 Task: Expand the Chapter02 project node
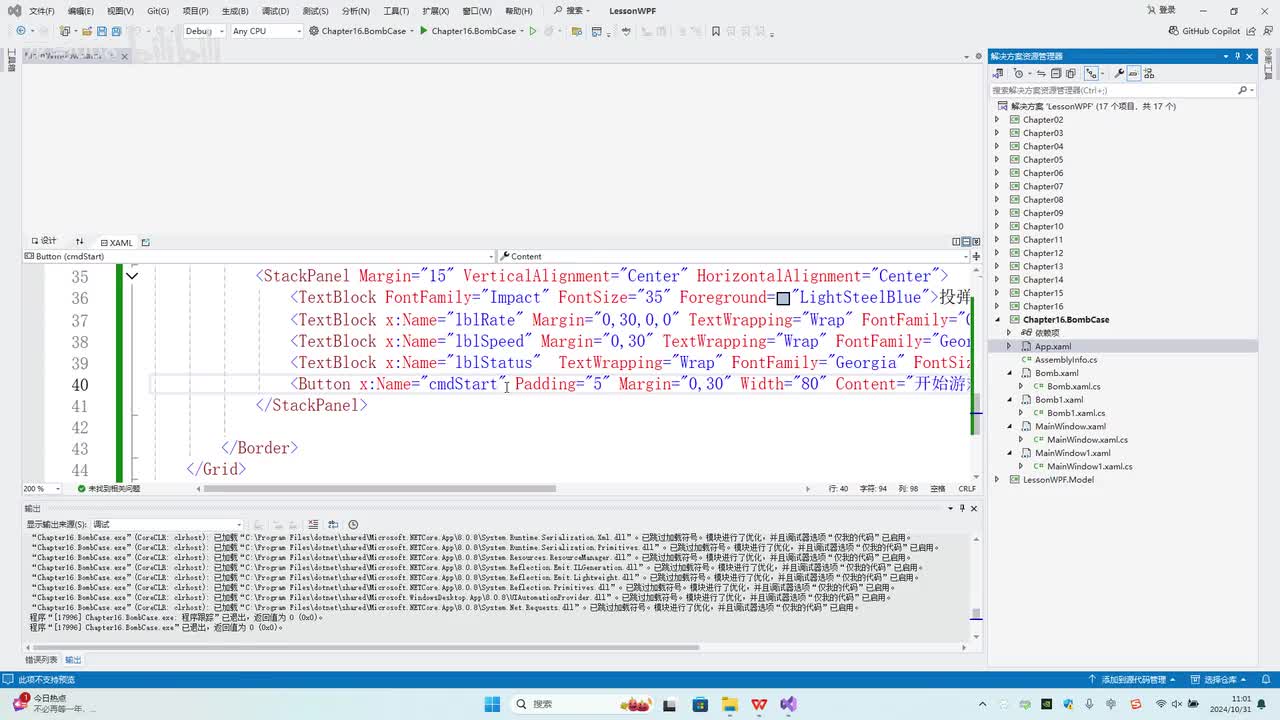click(996, 120)
